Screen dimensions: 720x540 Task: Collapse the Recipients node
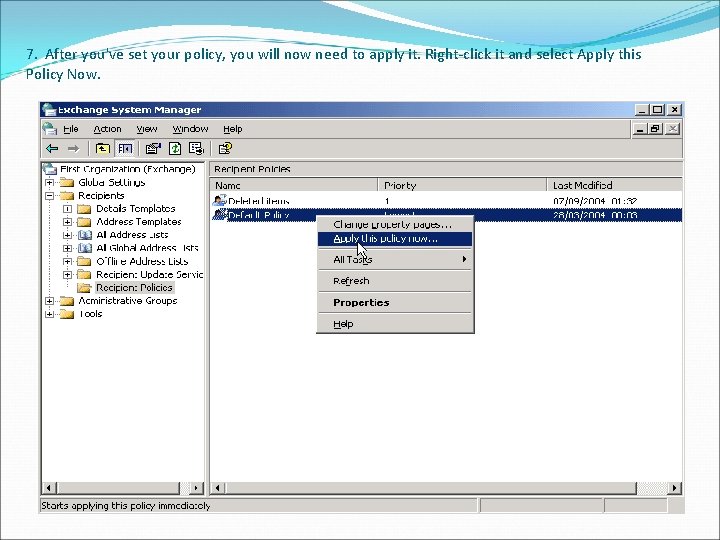coord(50,196)
